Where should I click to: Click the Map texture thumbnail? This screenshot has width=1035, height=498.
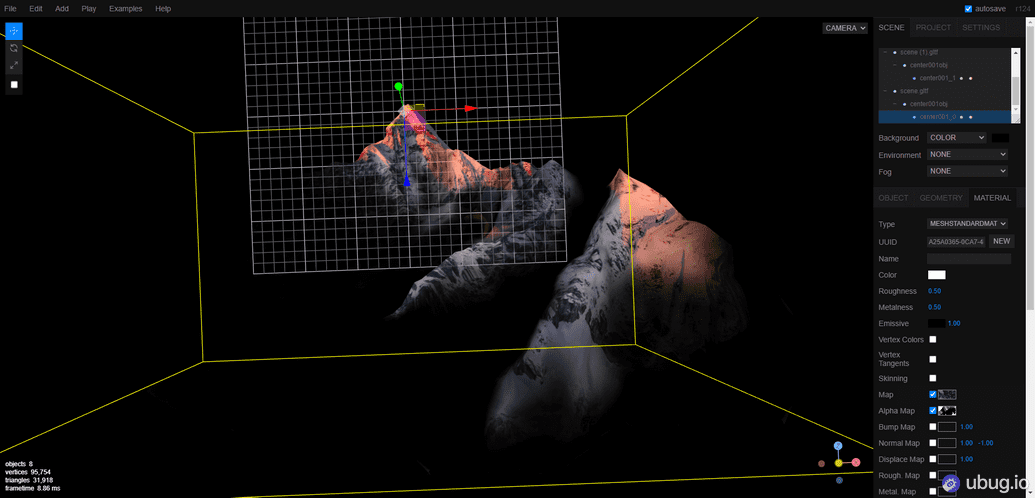(947, 394)
